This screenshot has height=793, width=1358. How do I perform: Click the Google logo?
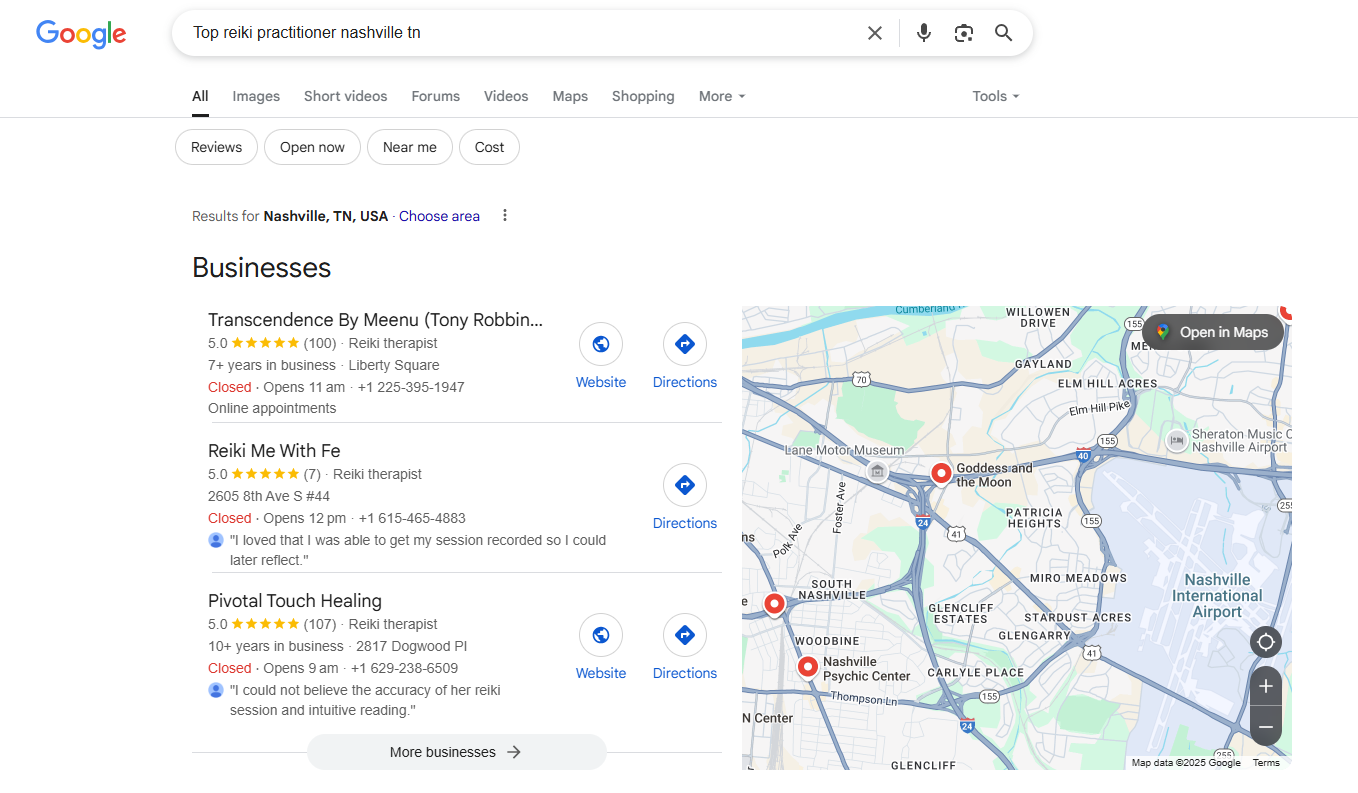point(81,34)
